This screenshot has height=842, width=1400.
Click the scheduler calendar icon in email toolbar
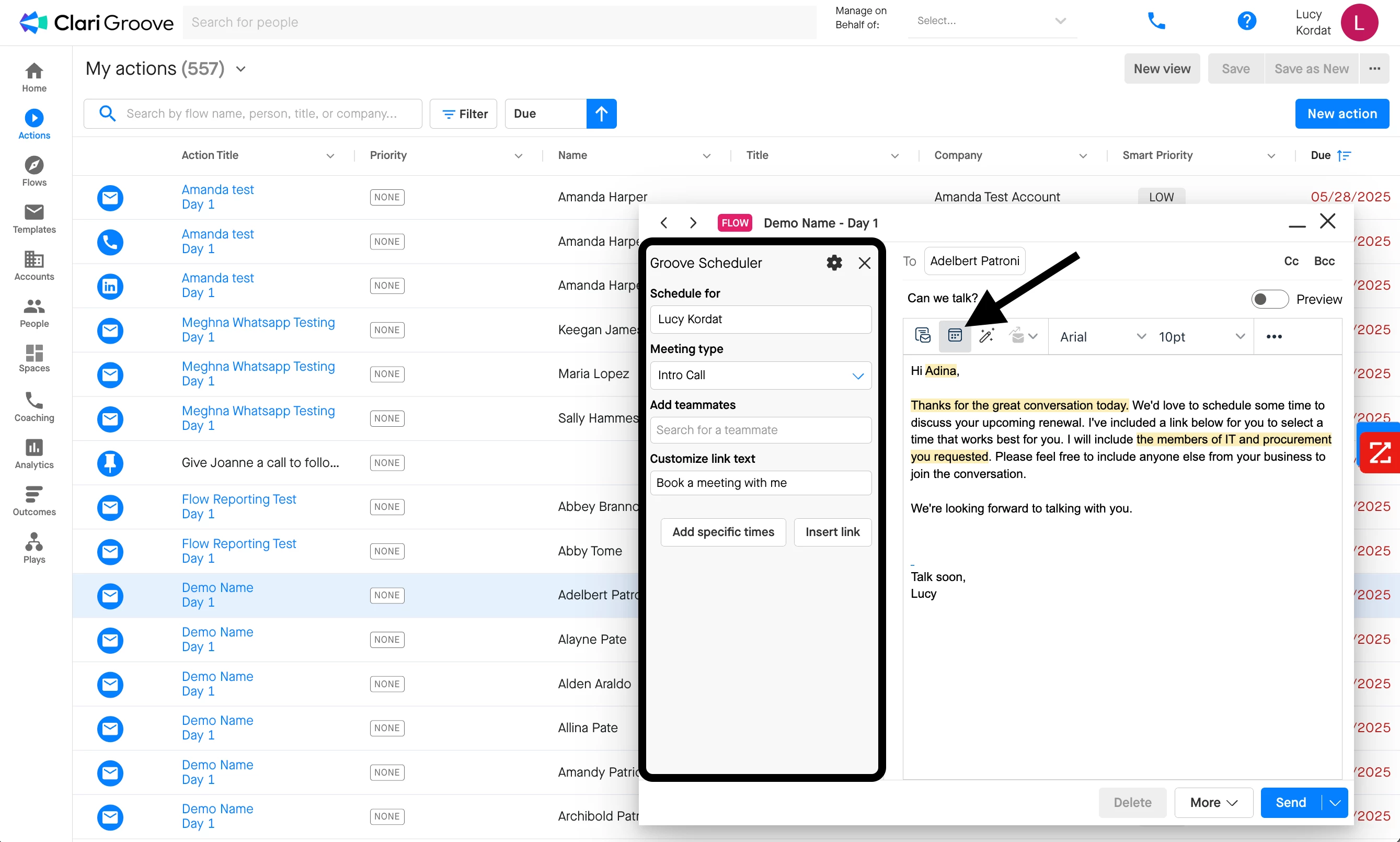[955, 336]
